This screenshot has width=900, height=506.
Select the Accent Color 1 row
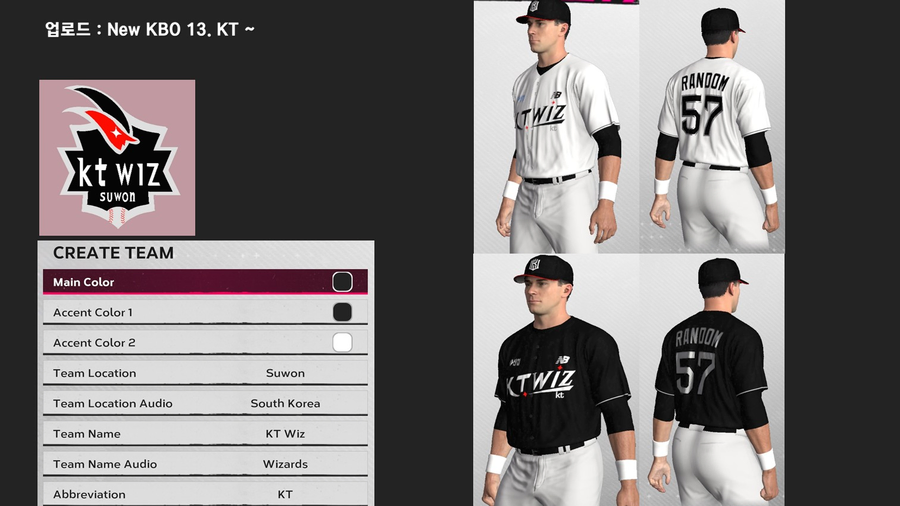[205, 312]
